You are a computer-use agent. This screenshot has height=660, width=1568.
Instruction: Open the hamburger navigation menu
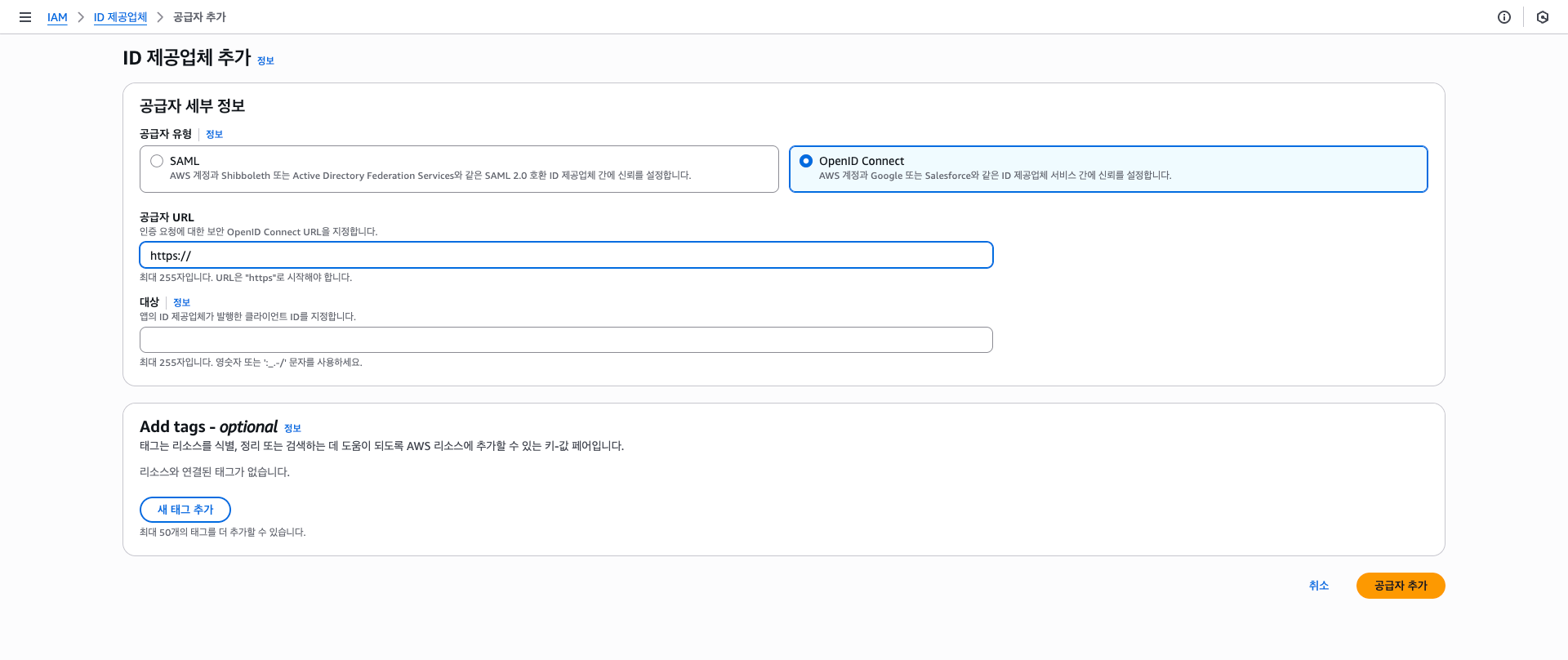(x=25, y=17)
